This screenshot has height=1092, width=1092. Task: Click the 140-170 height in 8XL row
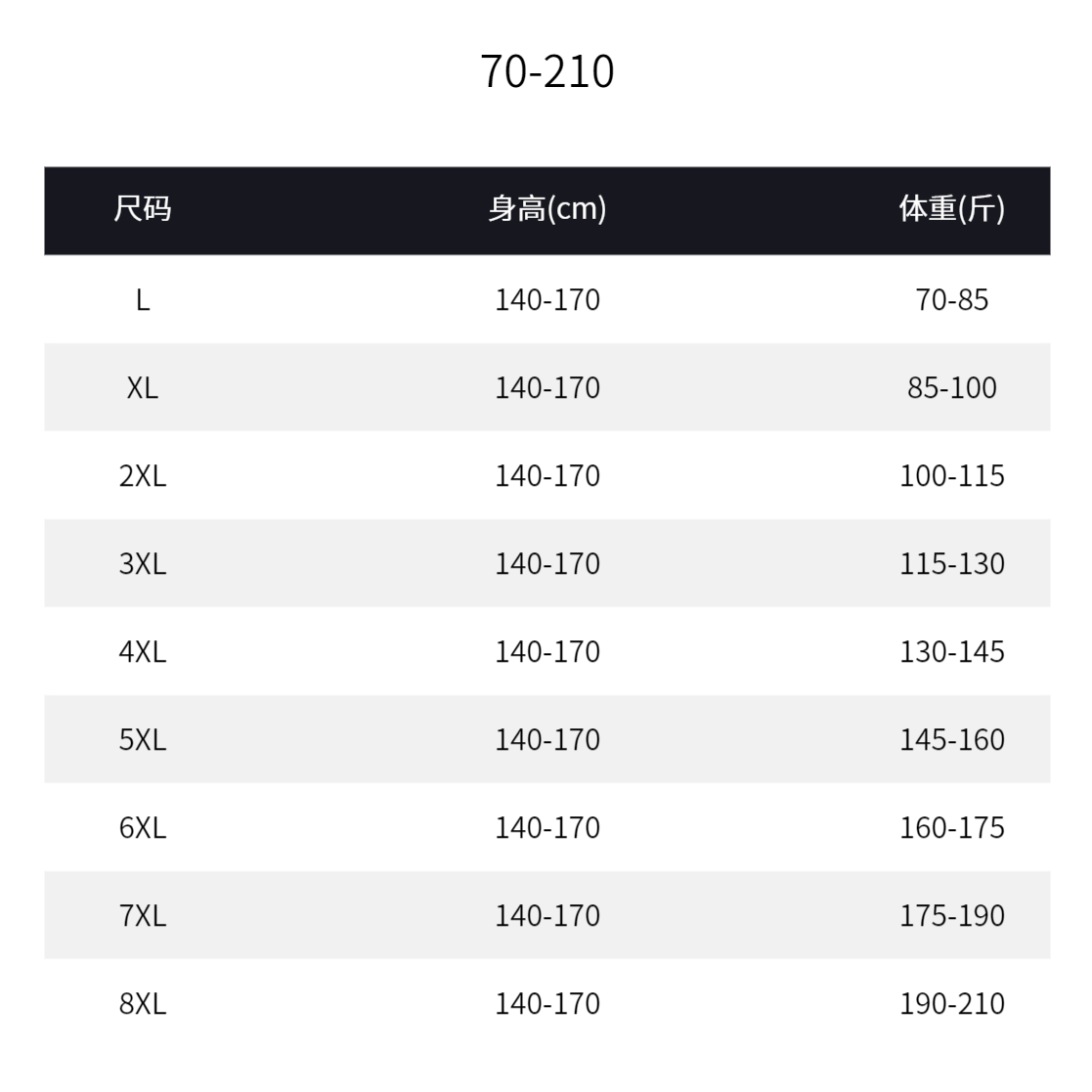pyautogui.click(x=546, y=1004)
